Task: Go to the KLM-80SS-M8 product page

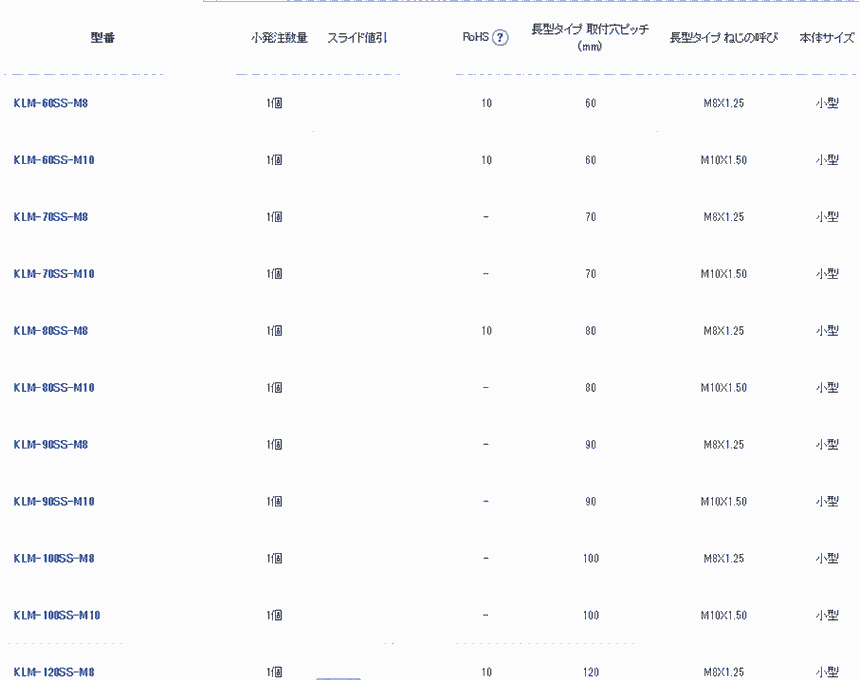Action: (51, 331)
